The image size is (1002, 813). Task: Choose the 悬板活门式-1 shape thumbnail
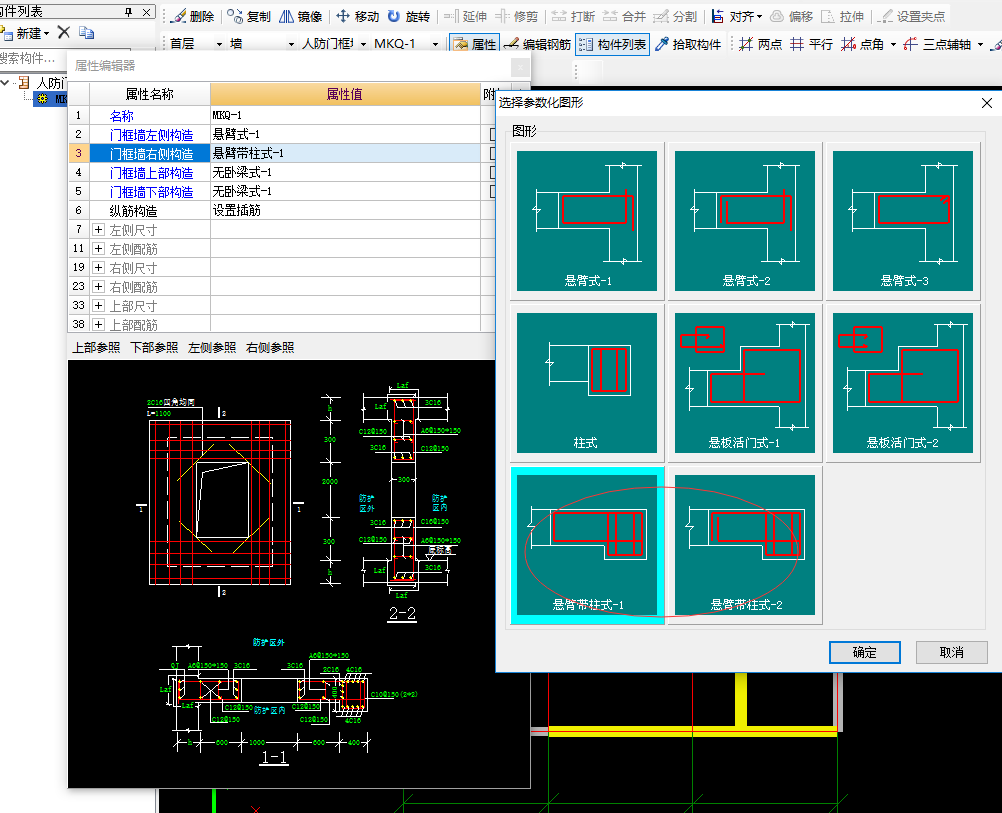coord(745,383)
